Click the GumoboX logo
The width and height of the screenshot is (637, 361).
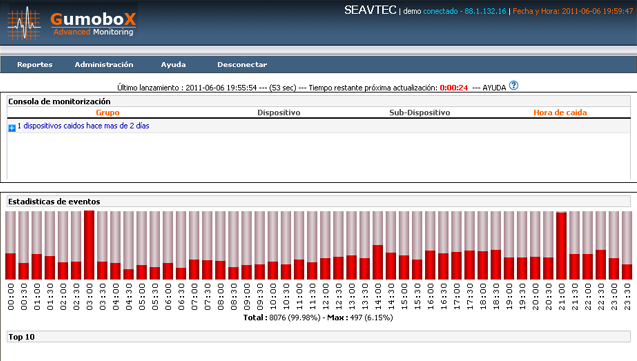pos(72,23)
